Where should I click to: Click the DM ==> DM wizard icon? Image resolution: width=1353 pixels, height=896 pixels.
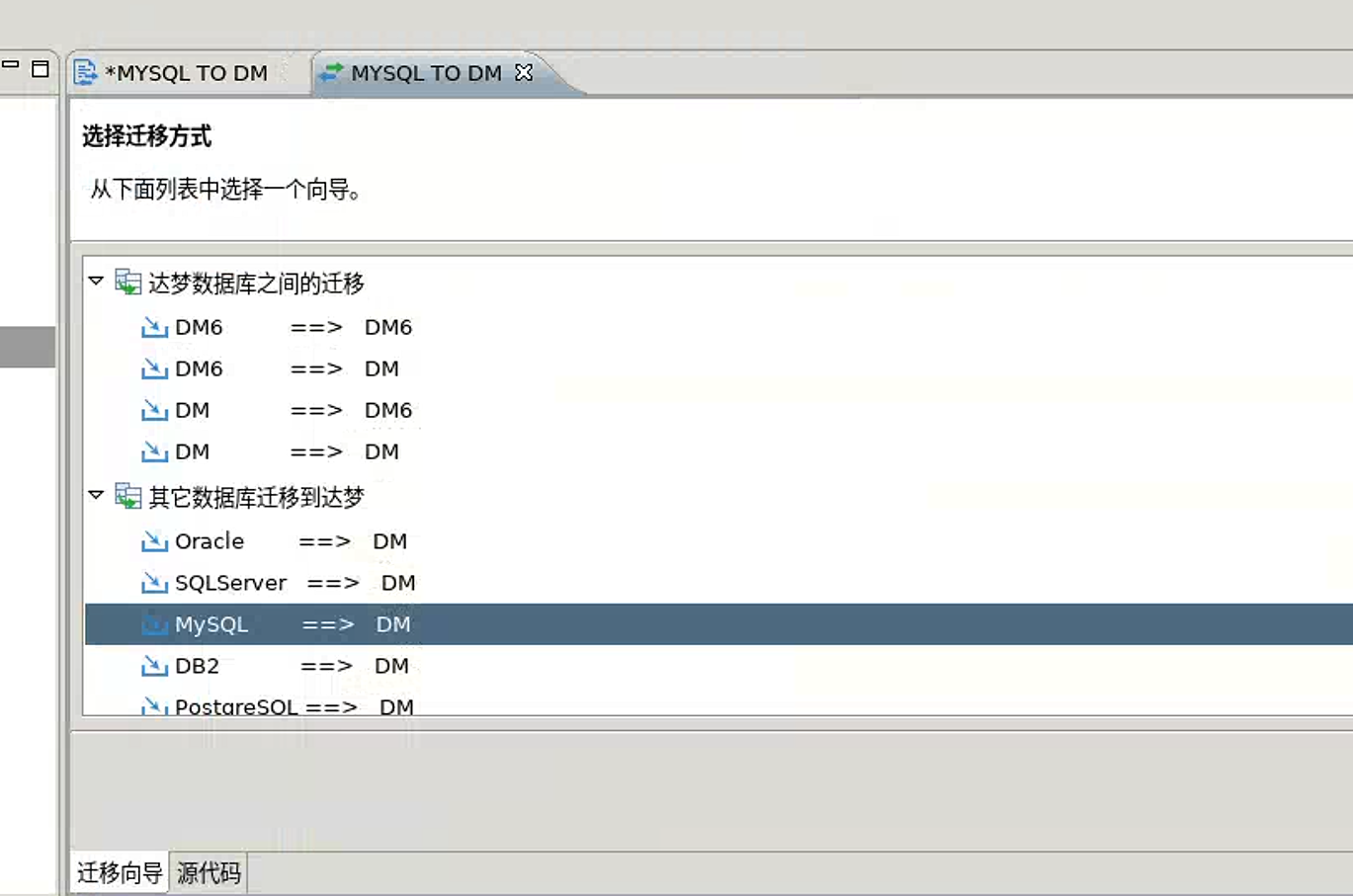[x=154, y=451]
